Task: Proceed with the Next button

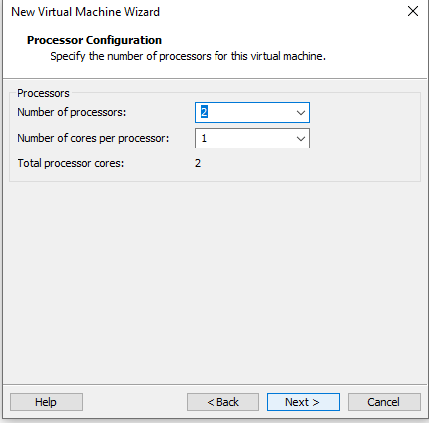Action: (303, 402)
